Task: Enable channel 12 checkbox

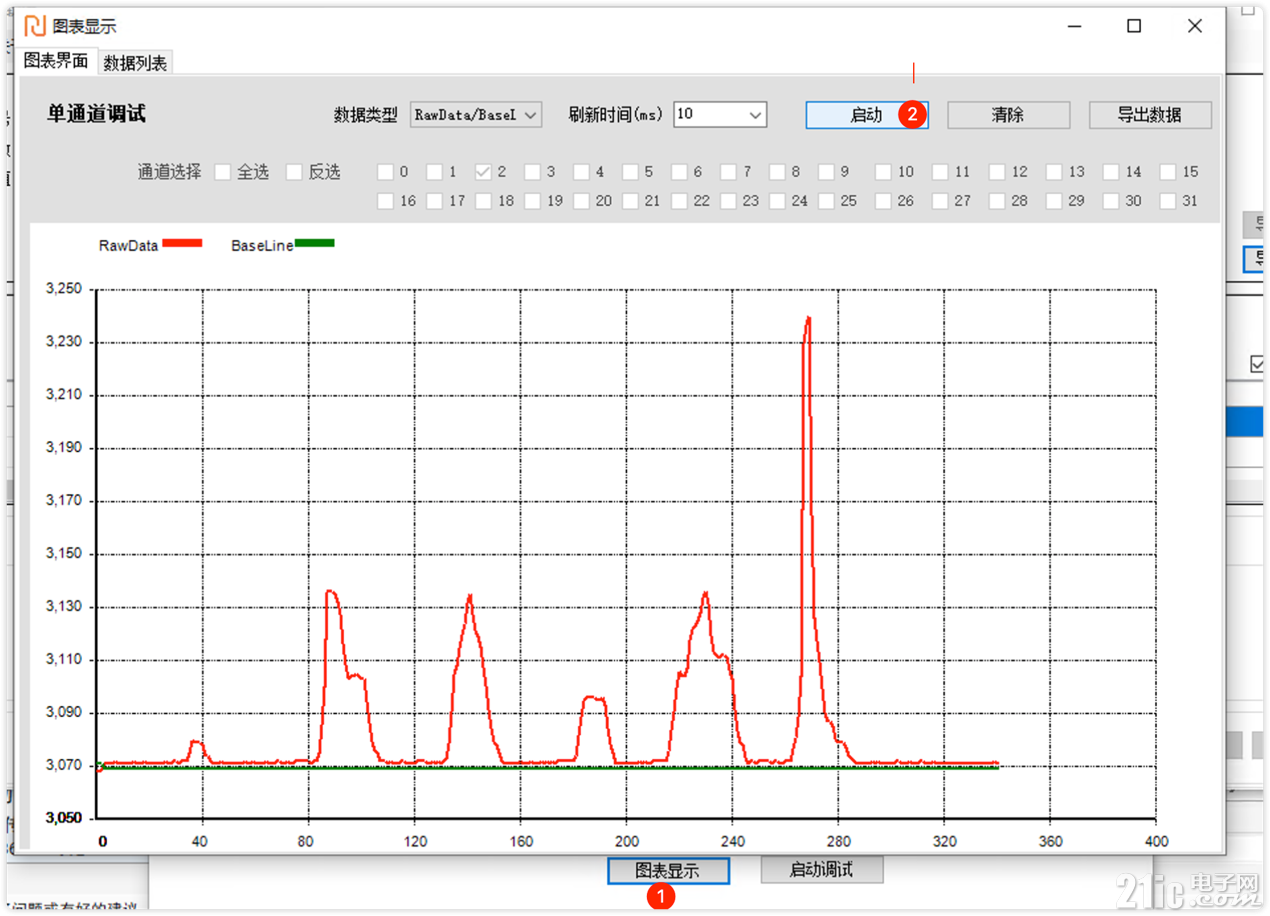Action: point(997,172)
